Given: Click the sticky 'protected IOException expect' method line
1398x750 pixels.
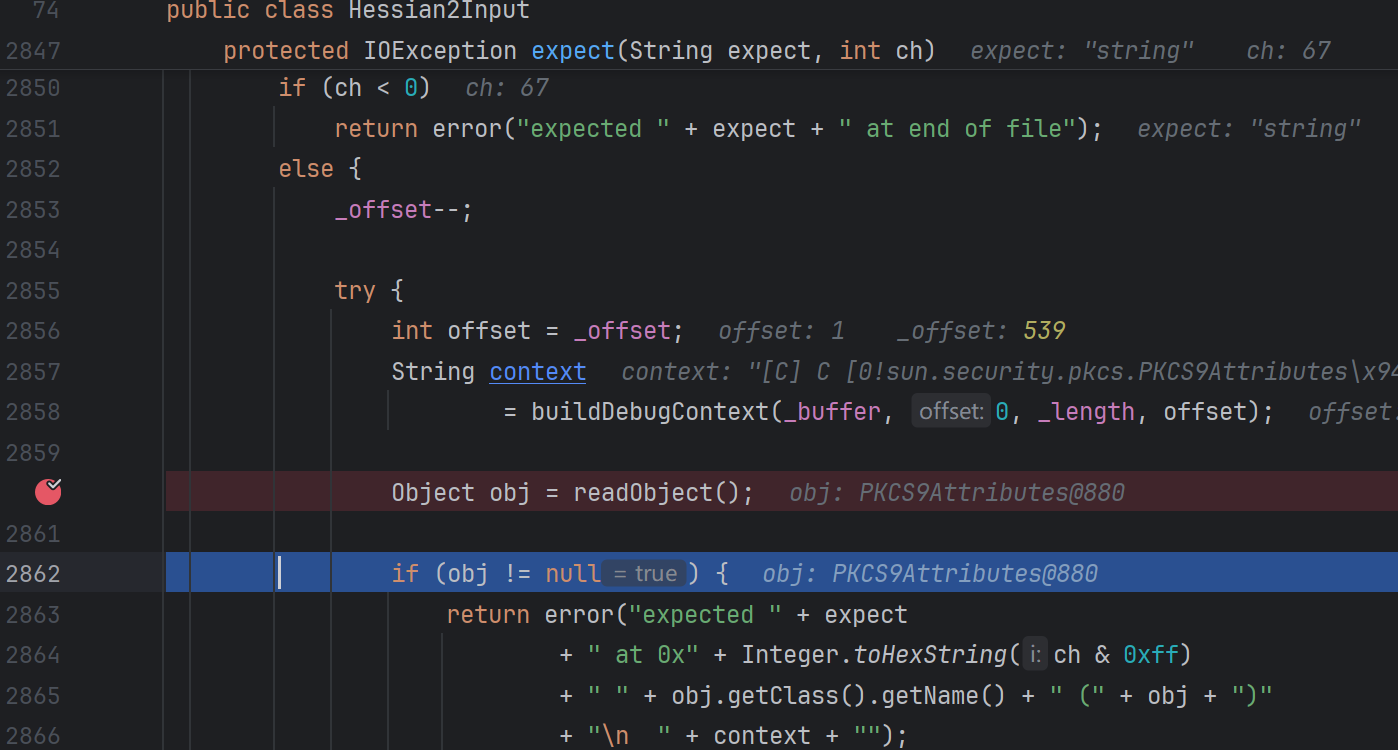Looking at the screenshot, I should [x=578, y=51].
